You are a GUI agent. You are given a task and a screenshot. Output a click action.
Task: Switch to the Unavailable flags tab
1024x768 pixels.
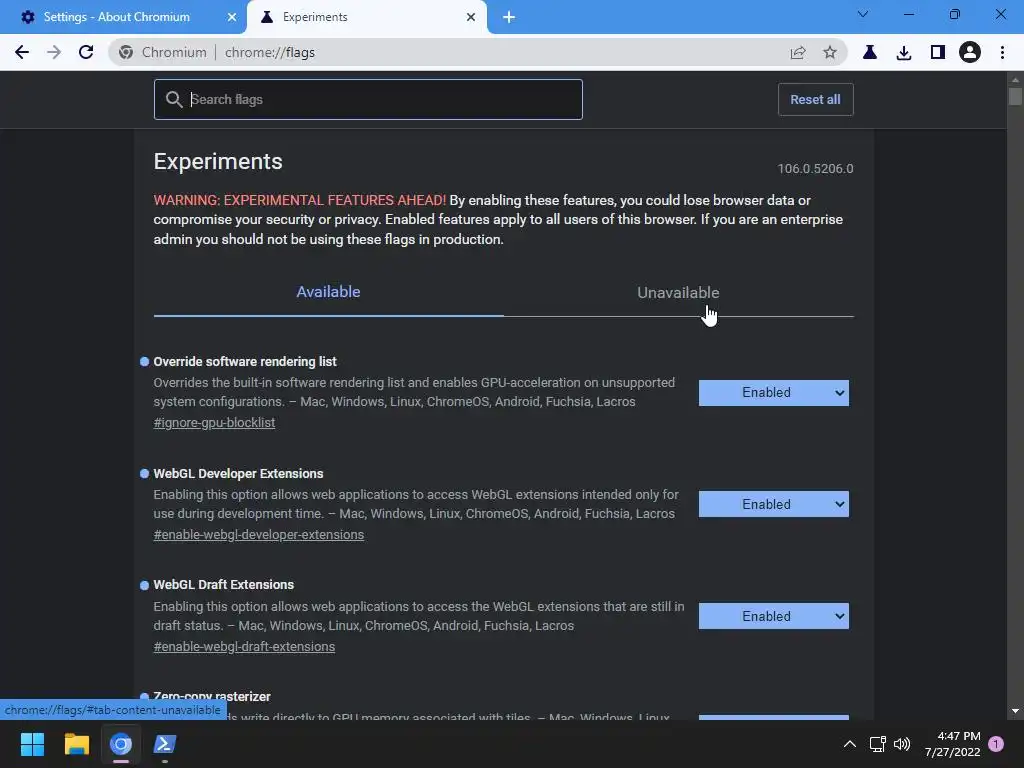click(679, 293)
